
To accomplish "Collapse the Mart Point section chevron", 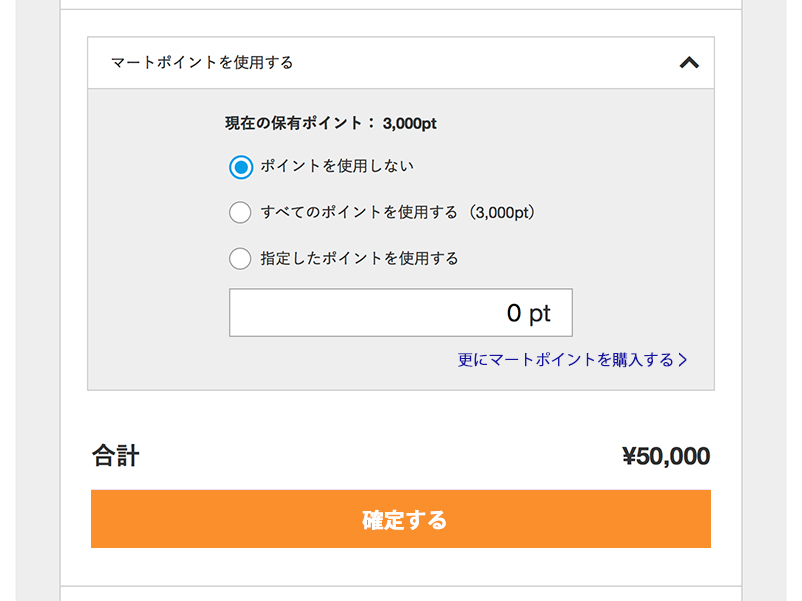I will [x=688, y=63].
